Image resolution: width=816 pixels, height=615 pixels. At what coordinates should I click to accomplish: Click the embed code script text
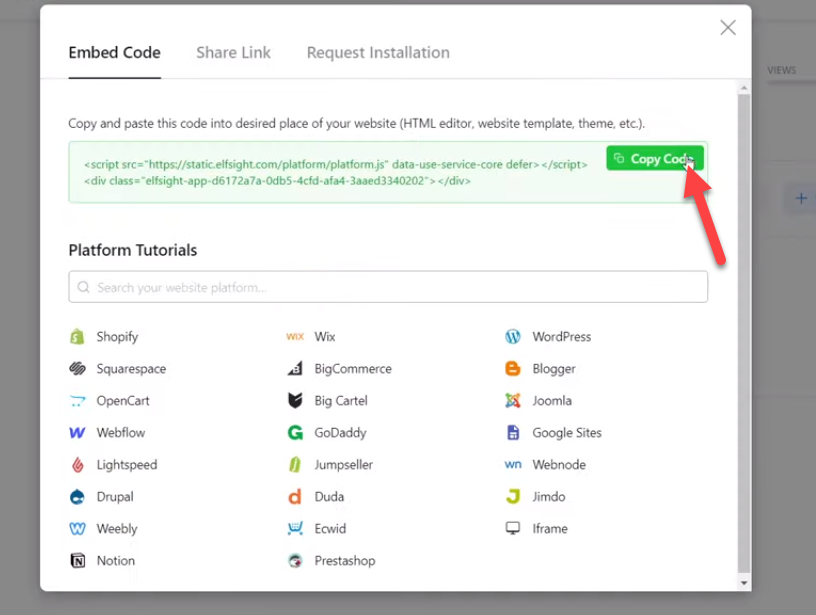[x=336, y=172]
